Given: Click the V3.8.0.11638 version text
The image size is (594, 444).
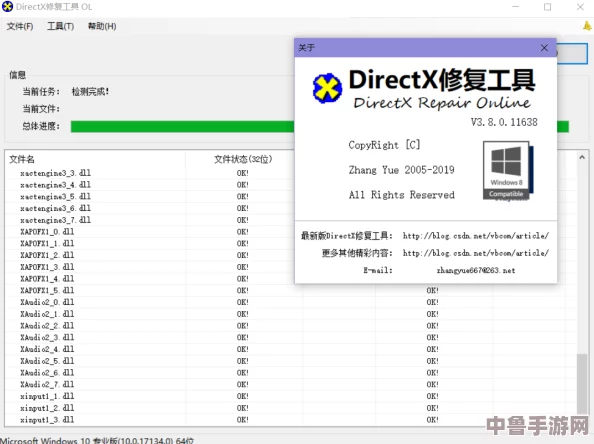Looking at the screenshot, I should pyautogui.click(x=504, y=122).
